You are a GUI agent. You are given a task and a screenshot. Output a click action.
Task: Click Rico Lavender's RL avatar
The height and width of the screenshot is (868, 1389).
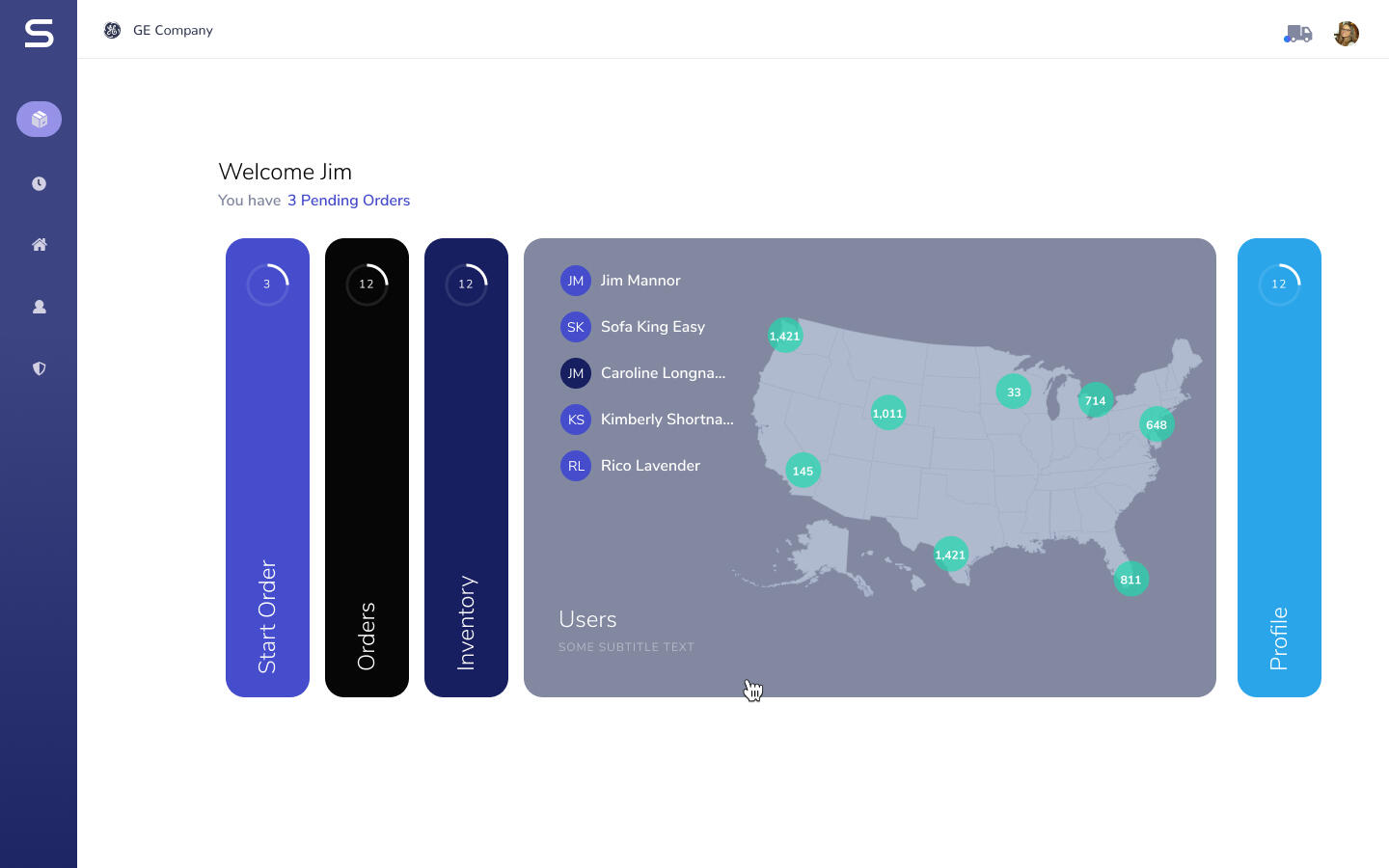pyautogui.click(x=576, y=466)
